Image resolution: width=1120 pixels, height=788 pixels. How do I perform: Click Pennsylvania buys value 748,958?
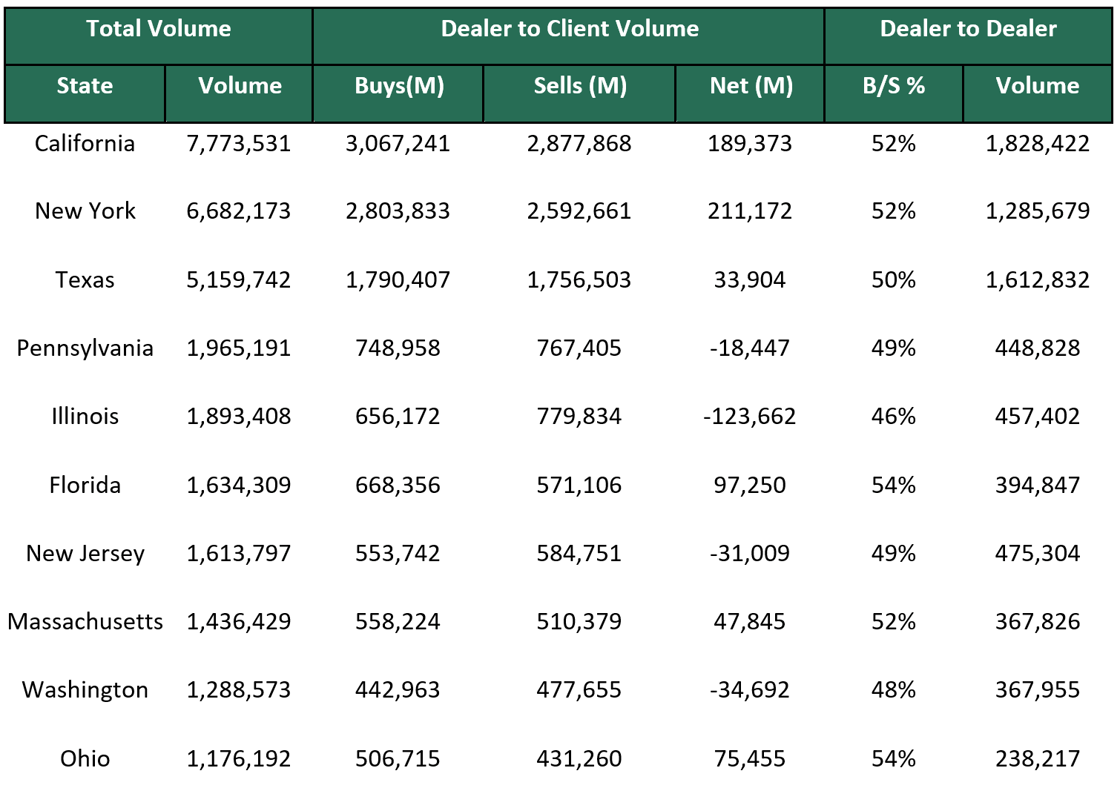398,349
